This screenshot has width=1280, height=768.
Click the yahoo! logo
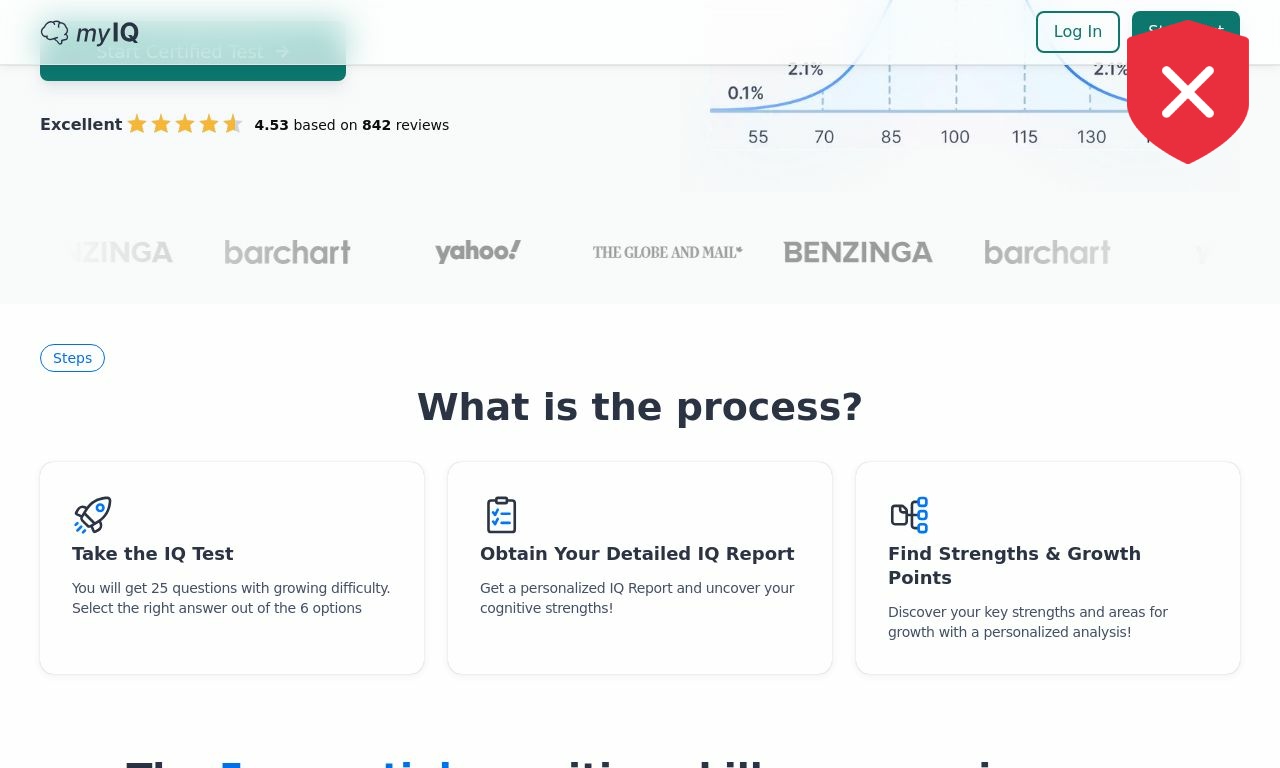(x=478, y=252)
